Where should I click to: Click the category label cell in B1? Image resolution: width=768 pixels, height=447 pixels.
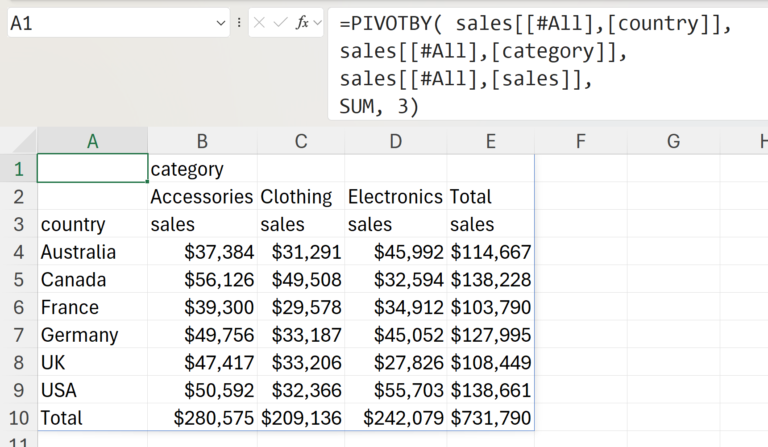[202, 169]
